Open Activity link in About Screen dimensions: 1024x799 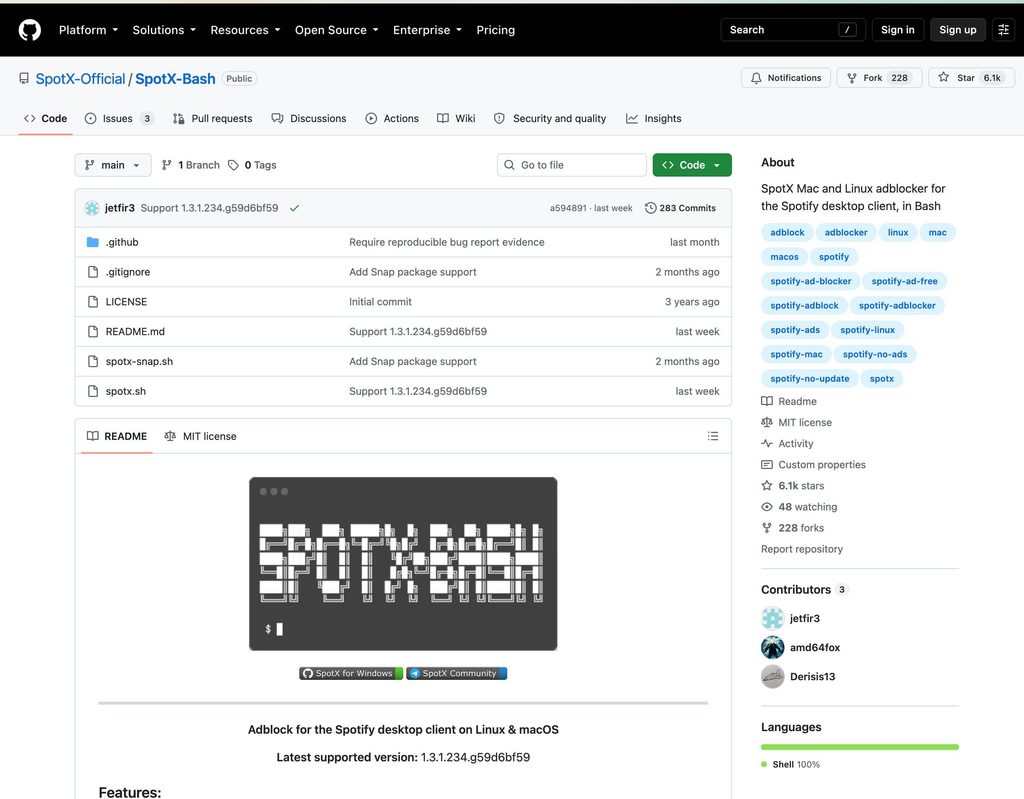pyautogui.click(x=788, y=444)
